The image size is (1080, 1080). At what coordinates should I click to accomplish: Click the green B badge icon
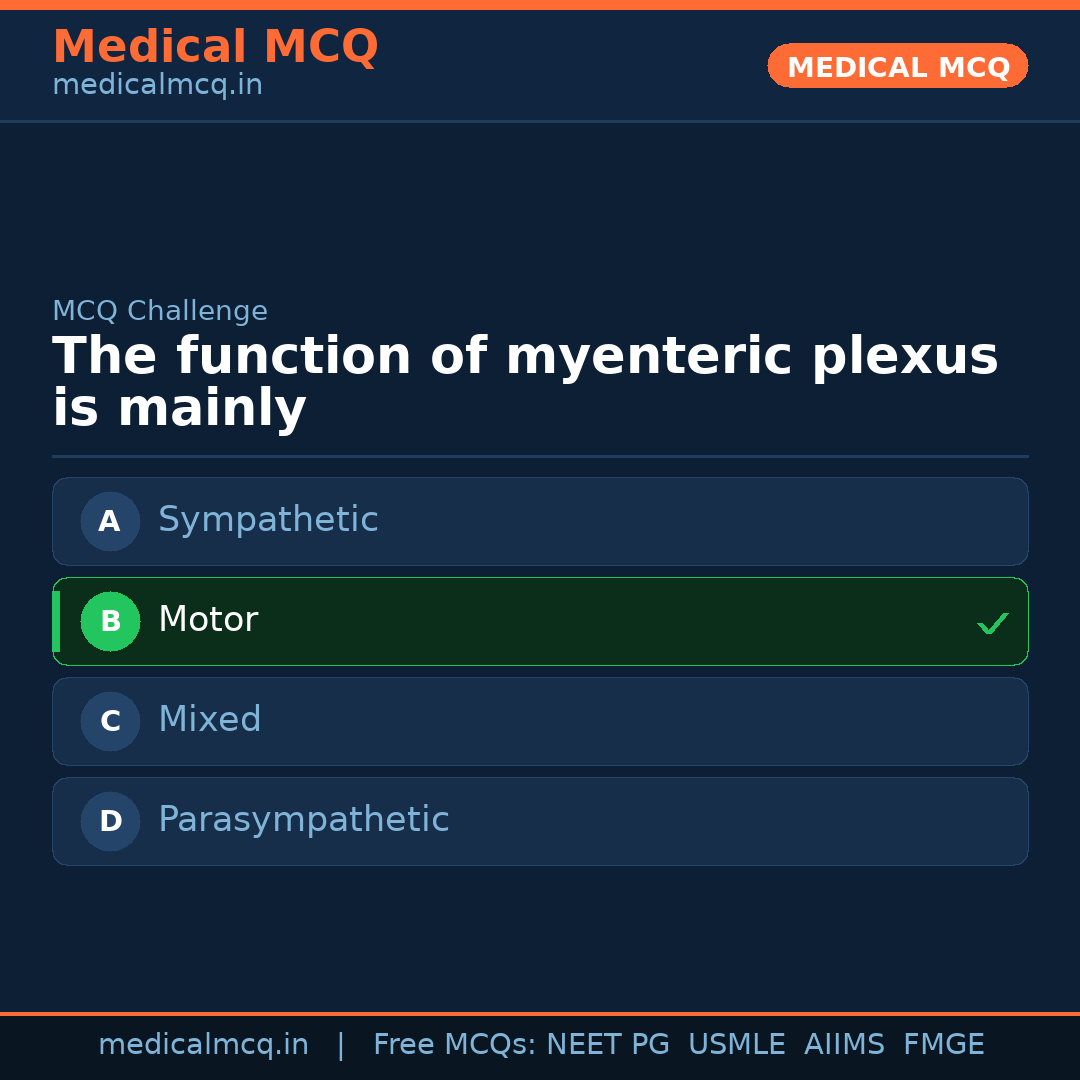tap(110, 621)
